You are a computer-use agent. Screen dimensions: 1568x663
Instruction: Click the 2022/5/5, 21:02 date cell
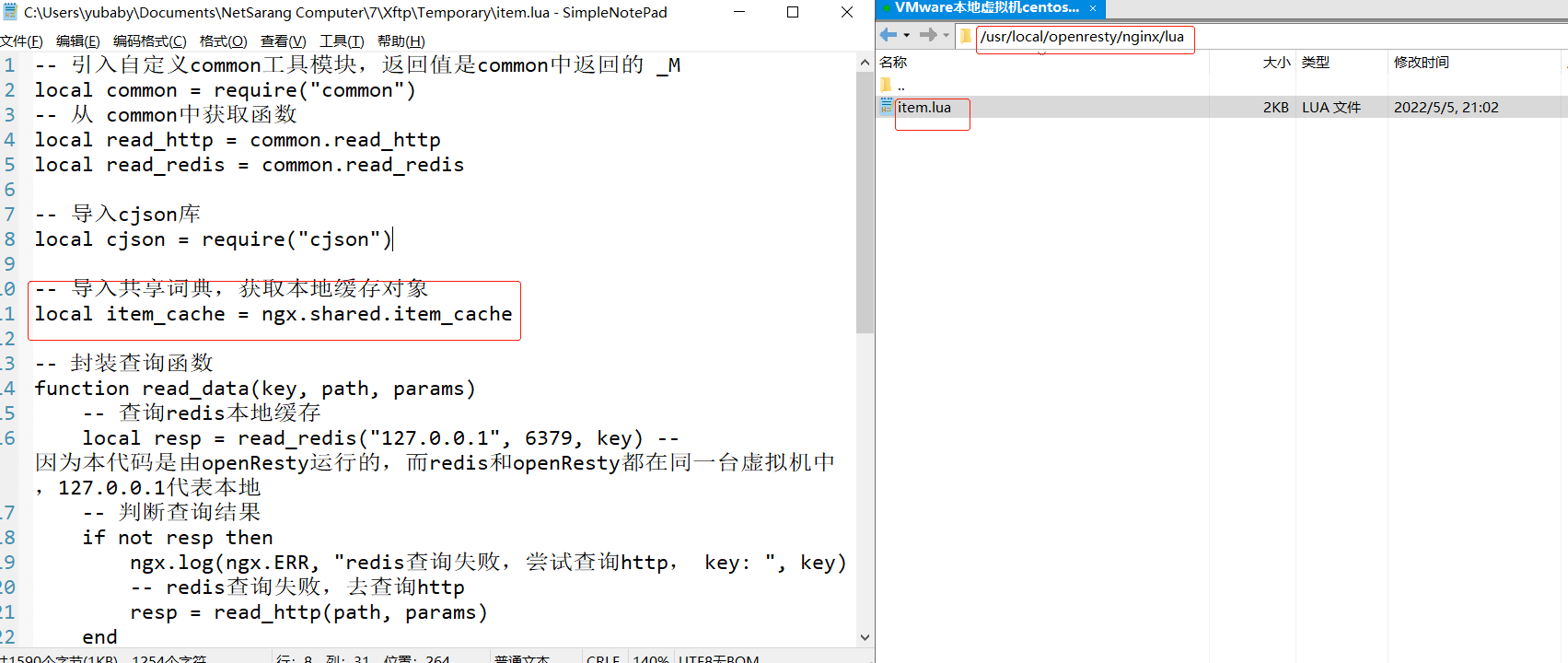click(1446, 108)
